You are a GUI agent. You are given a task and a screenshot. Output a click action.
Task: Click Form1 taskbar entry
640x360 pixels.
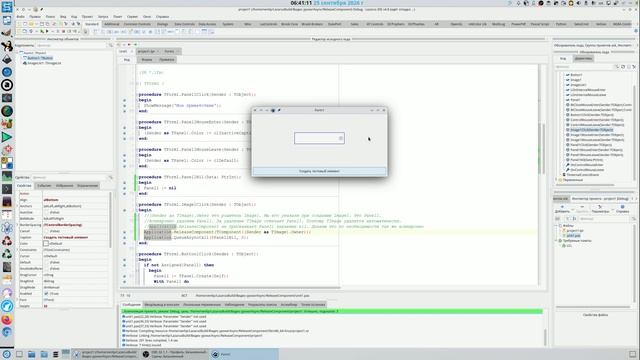tap(244, 354)
